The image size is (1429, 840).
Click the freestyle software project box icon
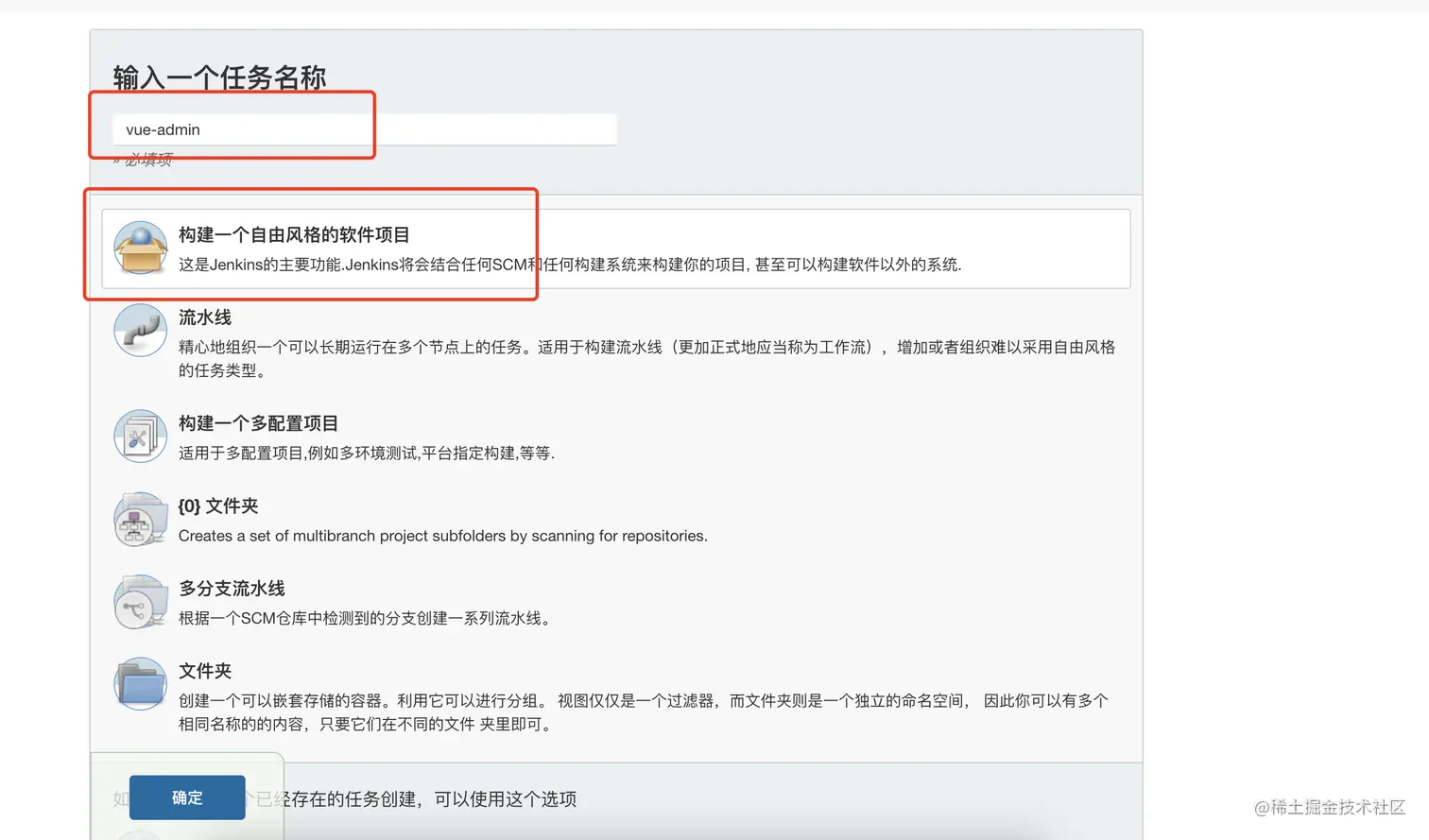[141, 248]
